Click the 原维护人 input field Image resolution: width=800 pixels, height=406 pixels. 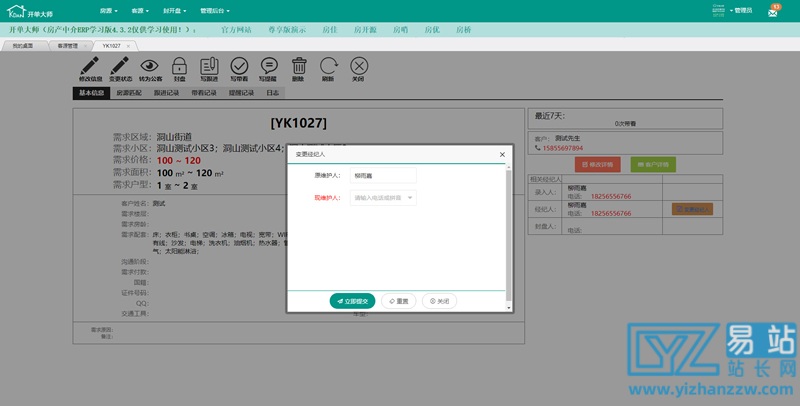pos(383,175)
